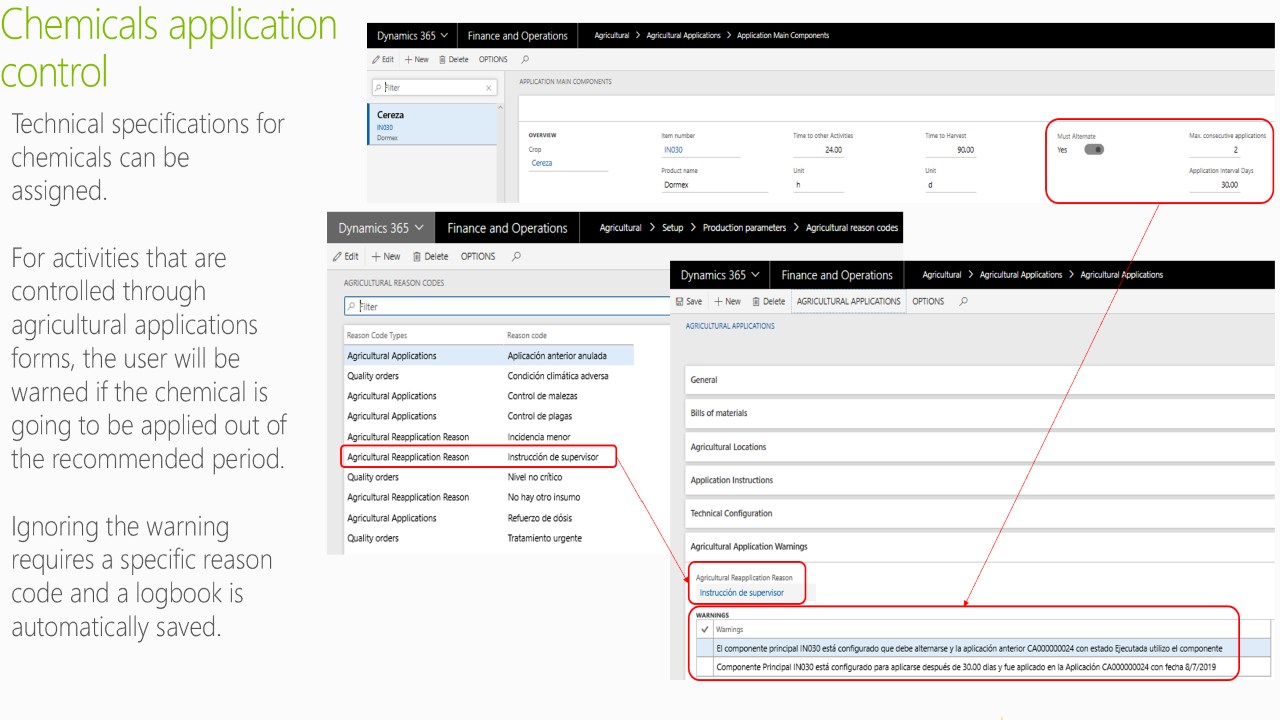Expand the Bills of materials section
Viewport: 1280px width, 720px height.
(980, 413)
